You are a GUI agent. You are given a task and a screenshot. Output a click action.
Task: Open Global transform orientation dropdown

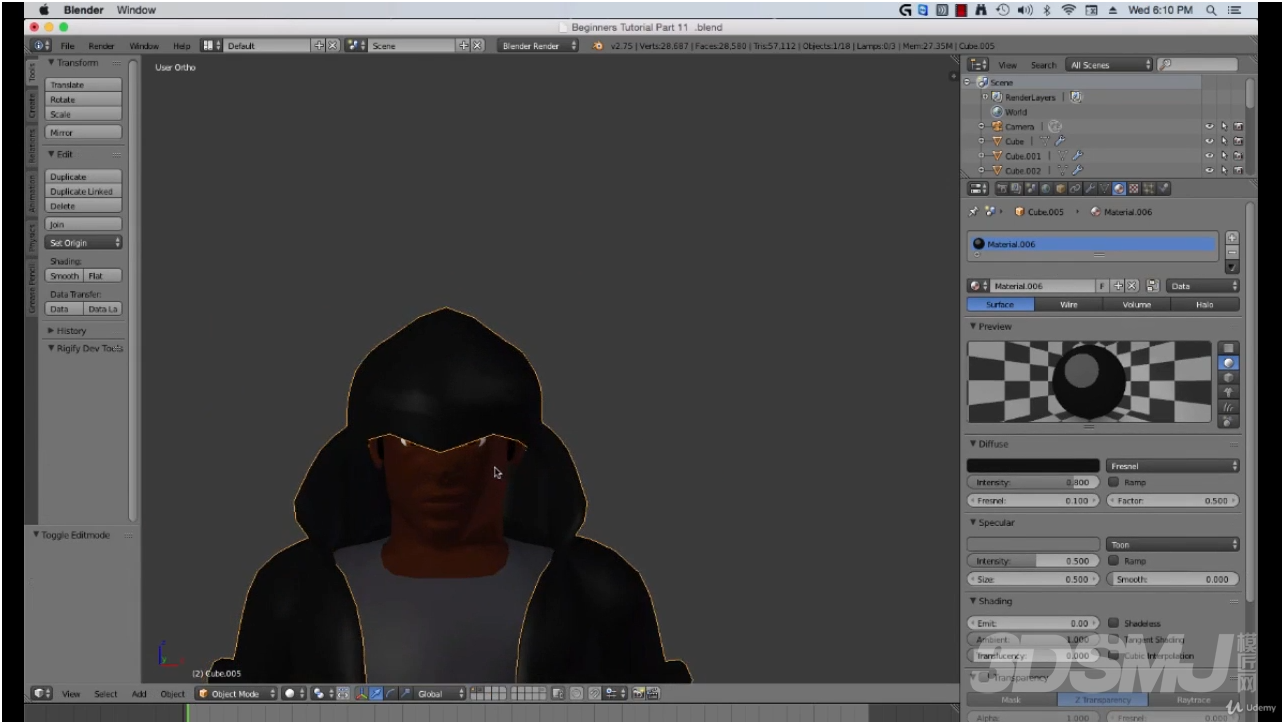(442, 693)
